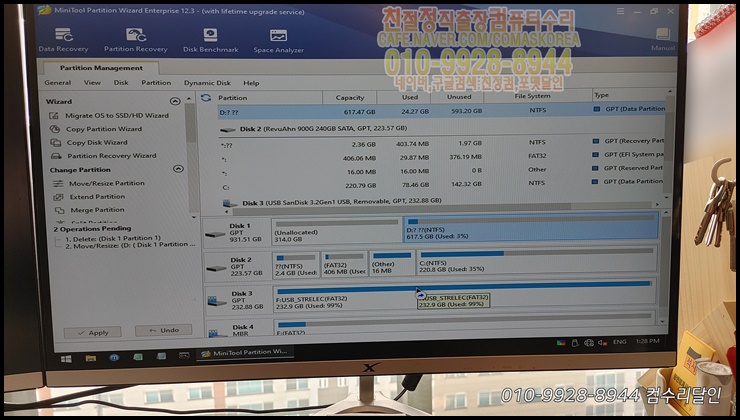Screen dimensions: 740x420
Task: Open the General menu
Action: coord(58,83)
